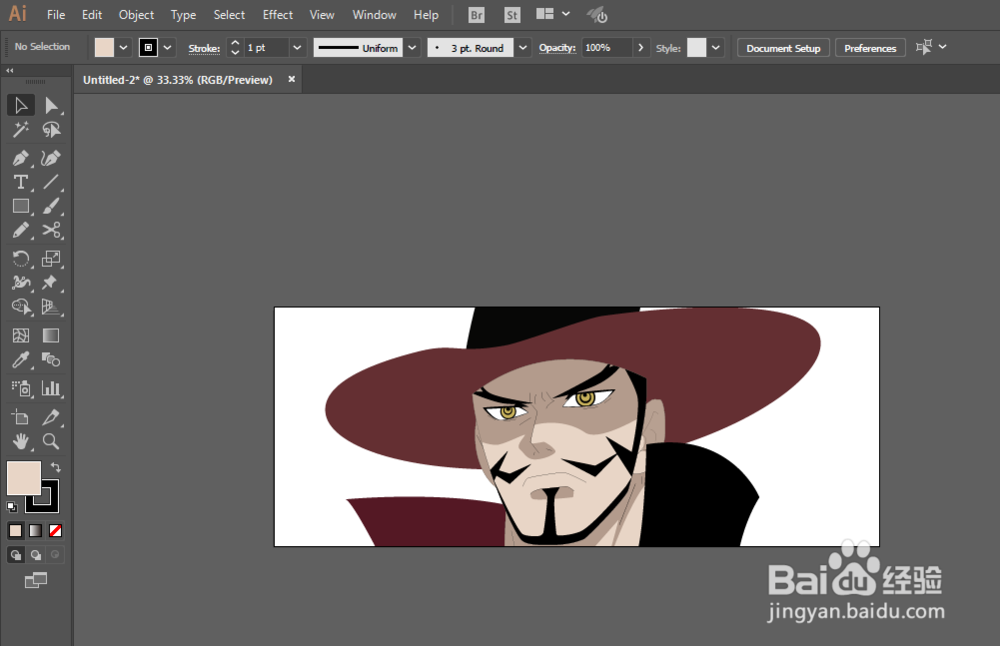Open Adobe Bridge via Br icon
Screen dimensions: 1000x646
[x=476, y=15]
